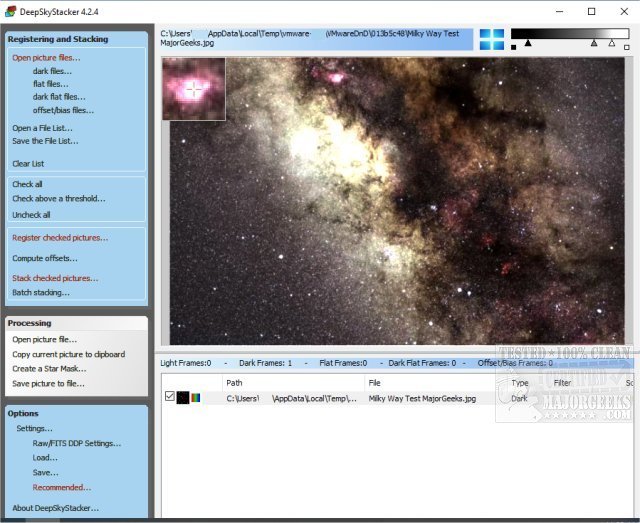Click the Type column header
The height and width of the screenshot is (523, 640).
point(520,382)
